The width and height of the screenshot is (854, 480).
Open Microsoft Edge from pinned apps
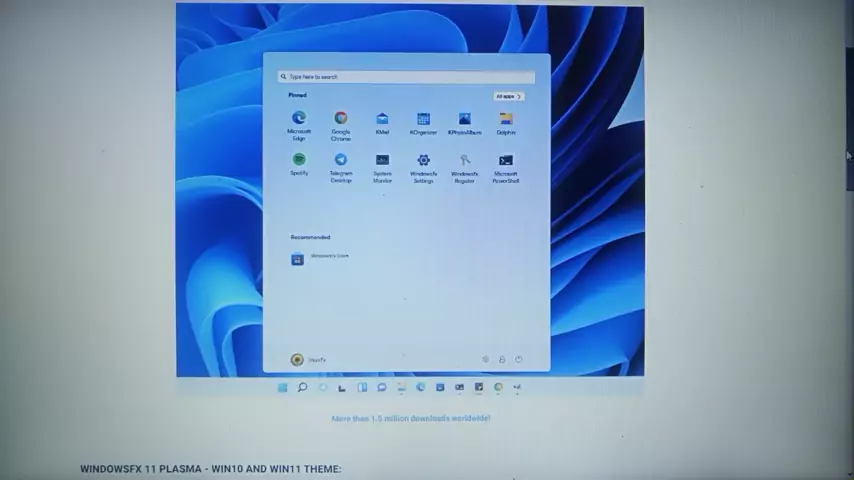click(x=298, y=125)
